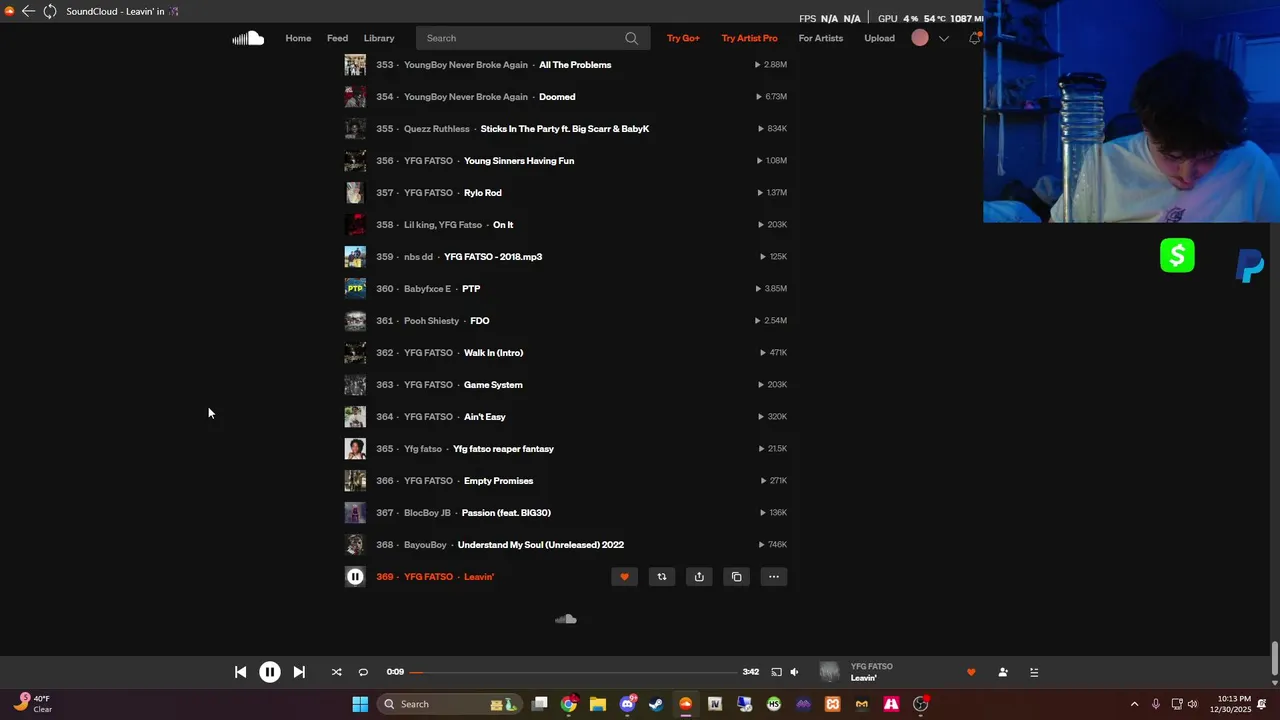Switch to Library tab
Image resolution: width=1280 pixels, height=720 pixels.
(x=379, y=38)
